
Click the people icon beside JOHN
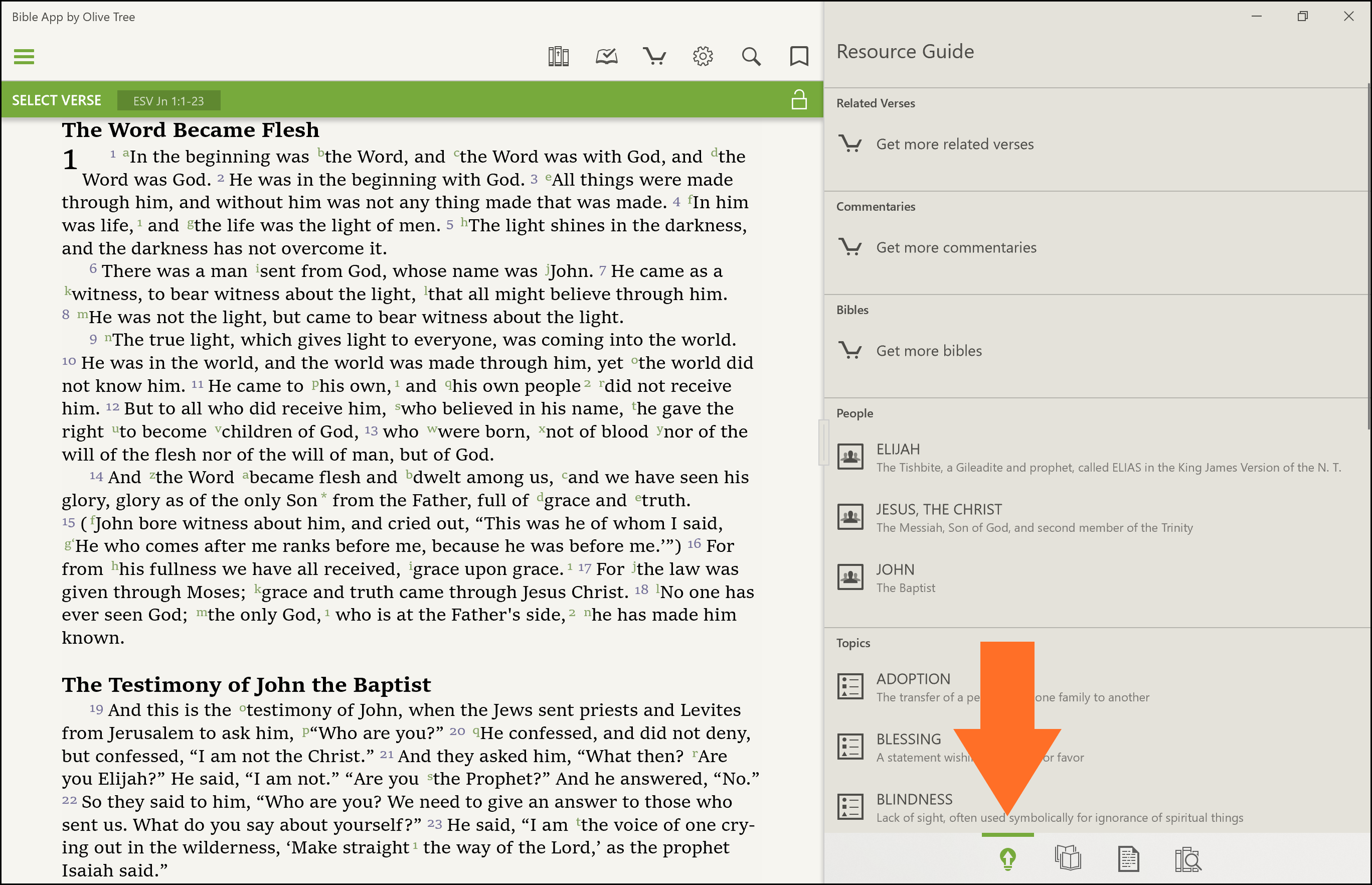click(850, 577)
